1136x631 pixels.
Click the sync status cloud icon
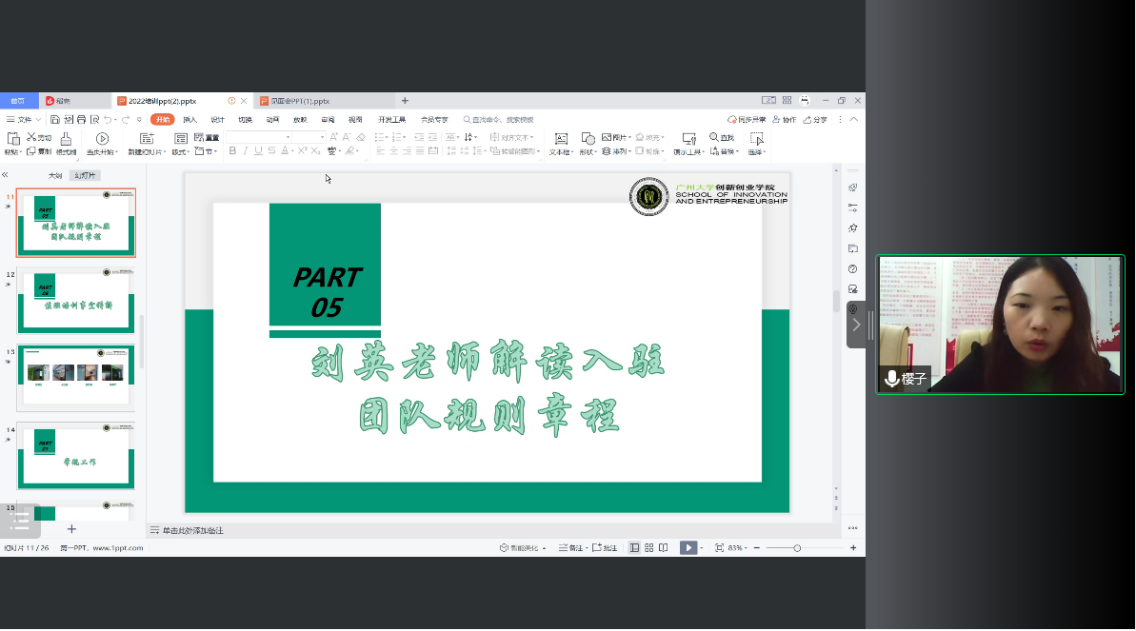coord(732,120)
